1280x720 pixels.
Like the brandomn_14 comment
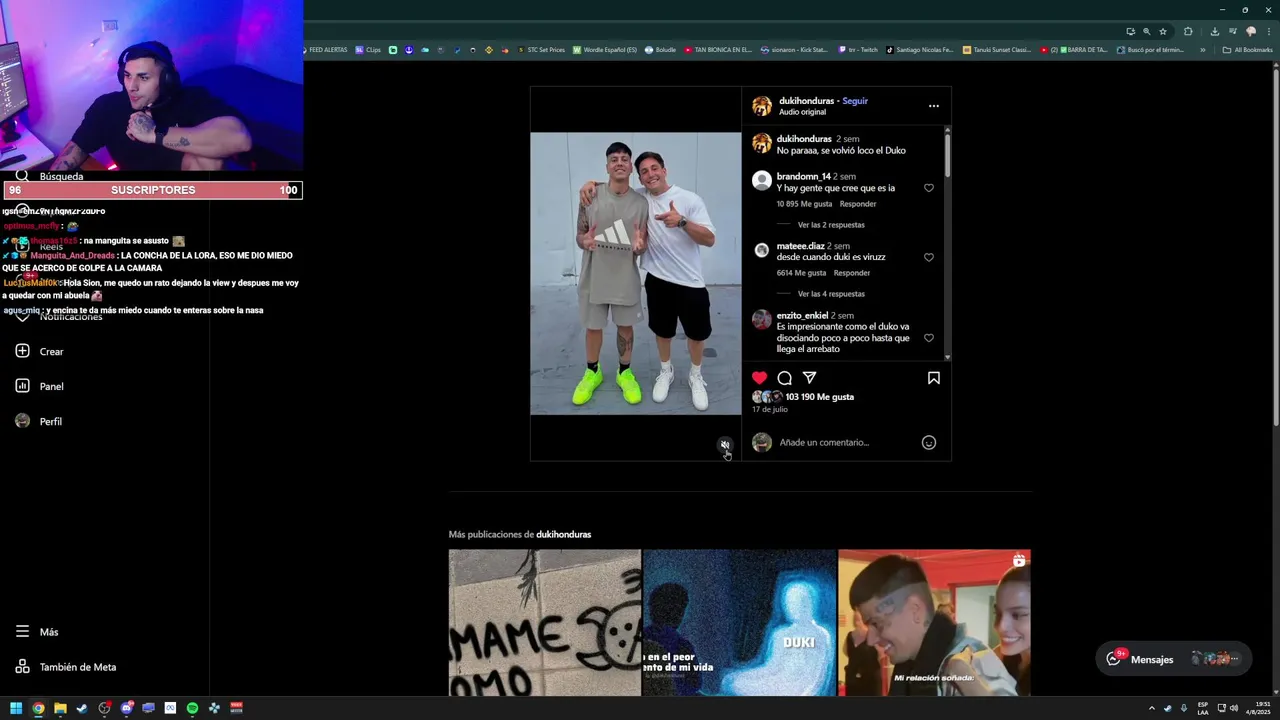929,188
